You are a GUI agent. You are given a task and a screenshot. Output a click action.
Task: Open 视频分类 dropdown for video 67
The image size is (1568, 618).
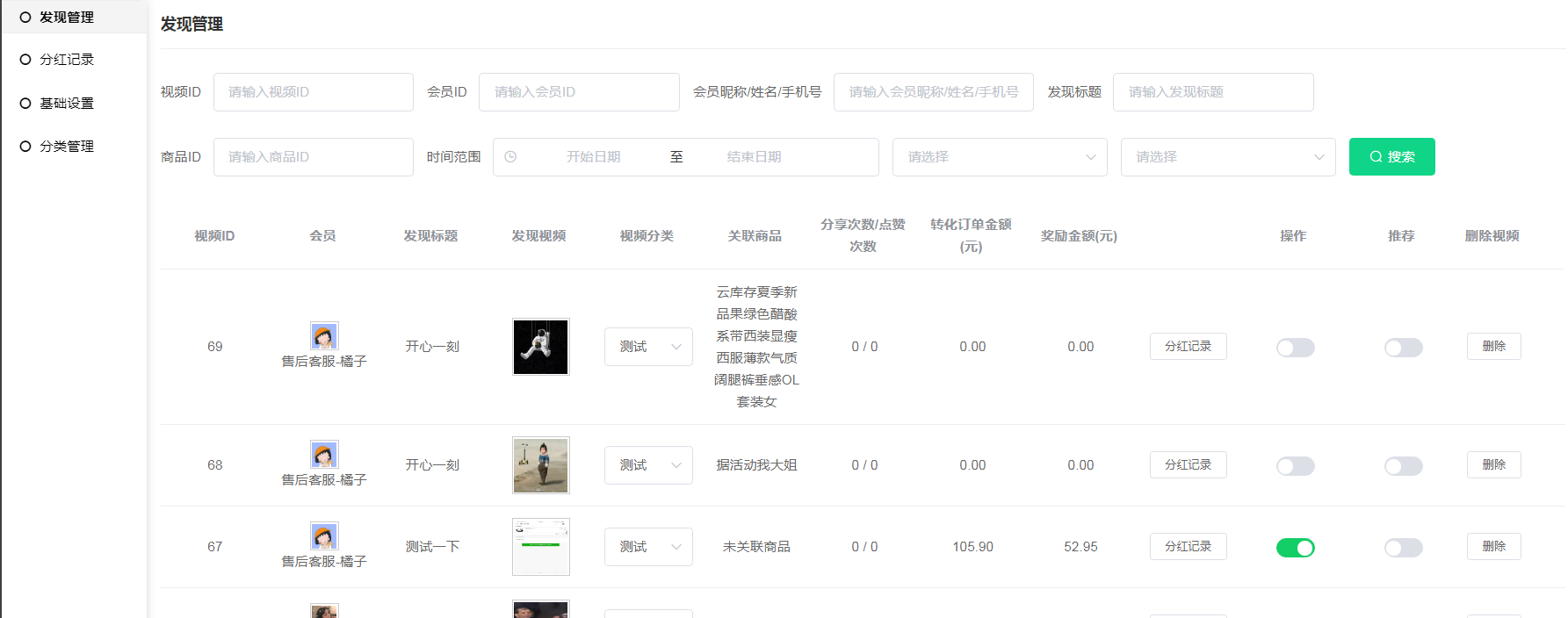(648, 547)
